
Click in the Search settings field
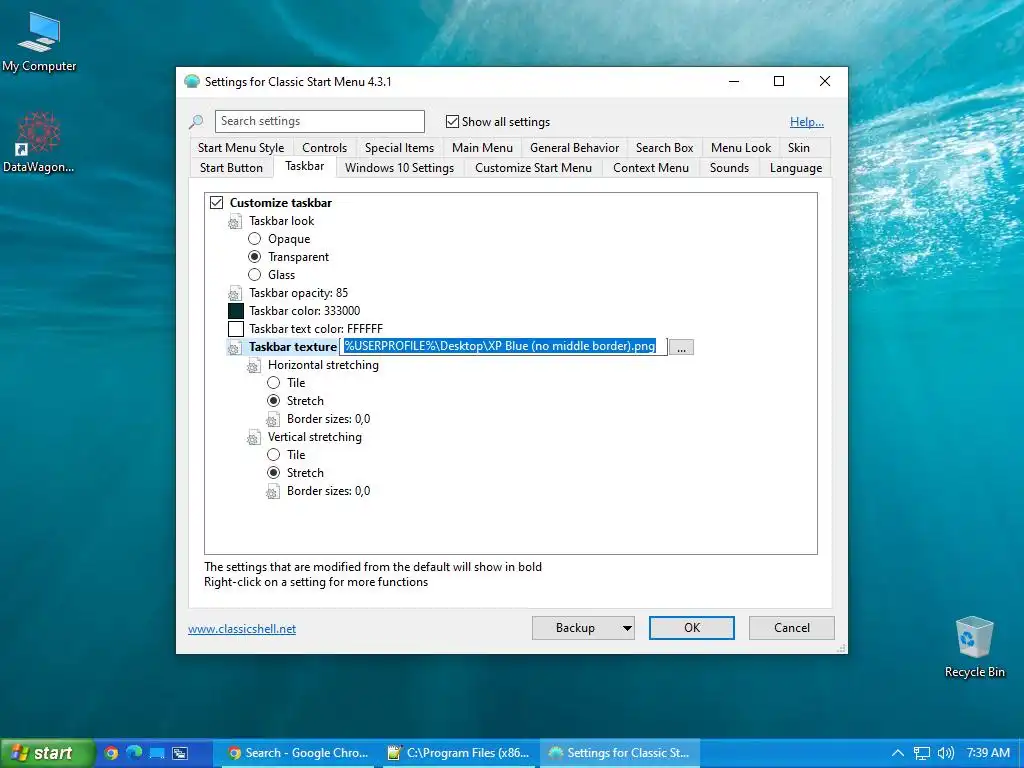[x=320, y=121]
